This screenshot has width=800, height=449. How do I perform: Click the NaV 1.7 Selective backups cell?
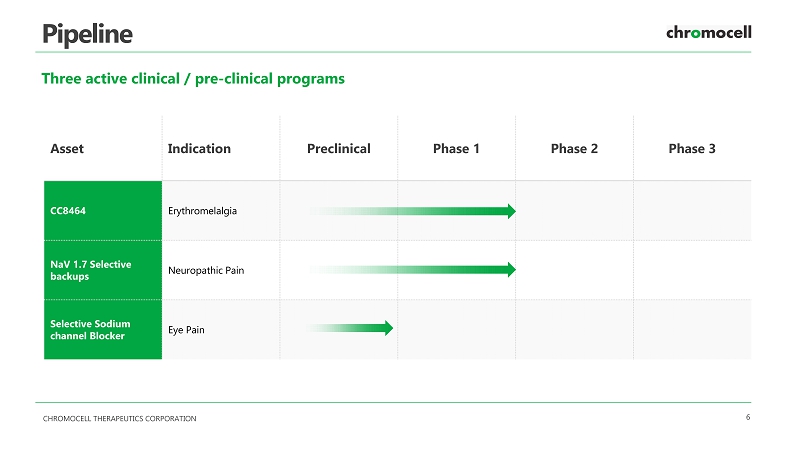point(102,270)
